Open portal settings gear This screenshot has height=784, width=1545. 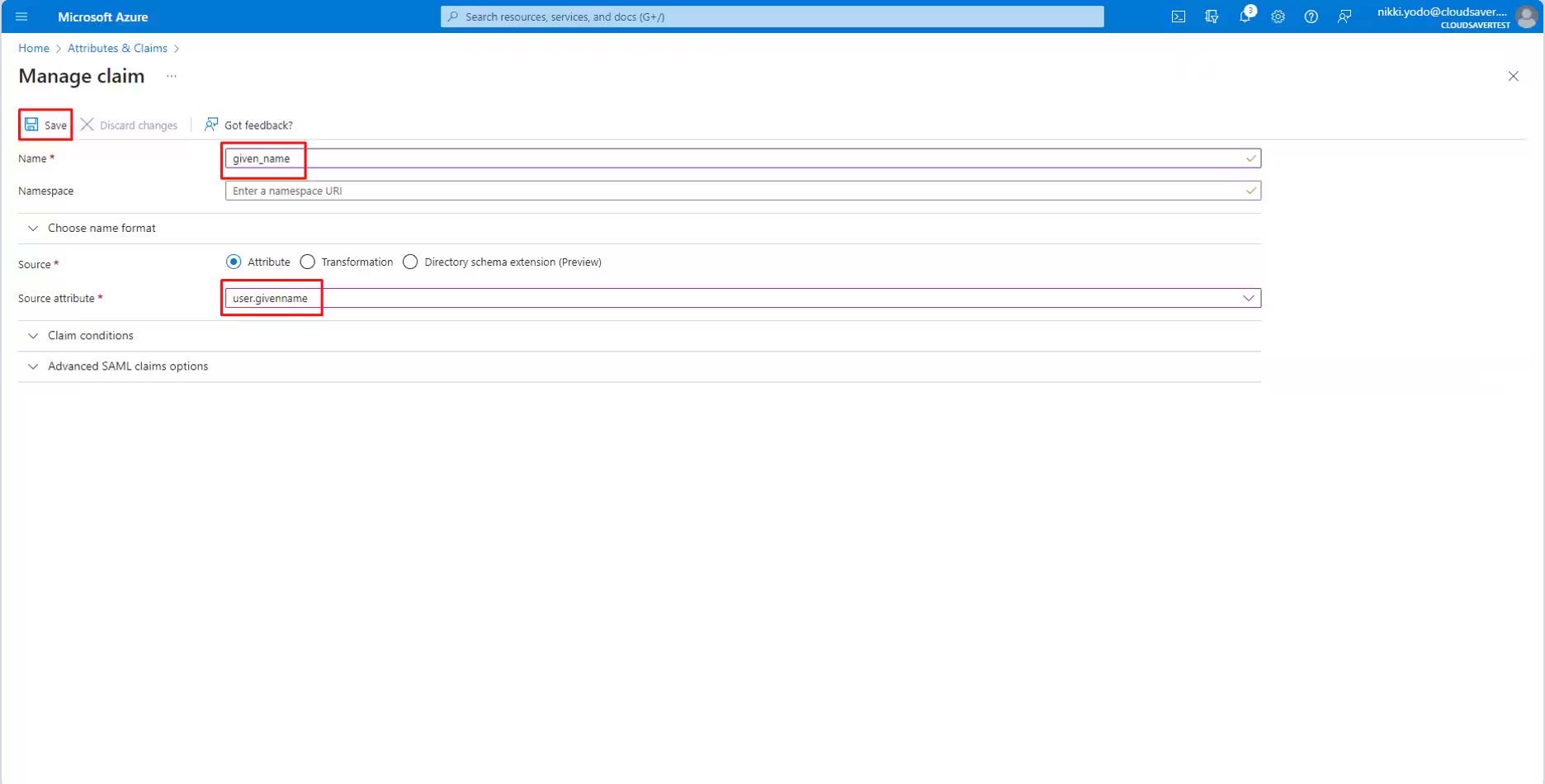coord(1278,17)
